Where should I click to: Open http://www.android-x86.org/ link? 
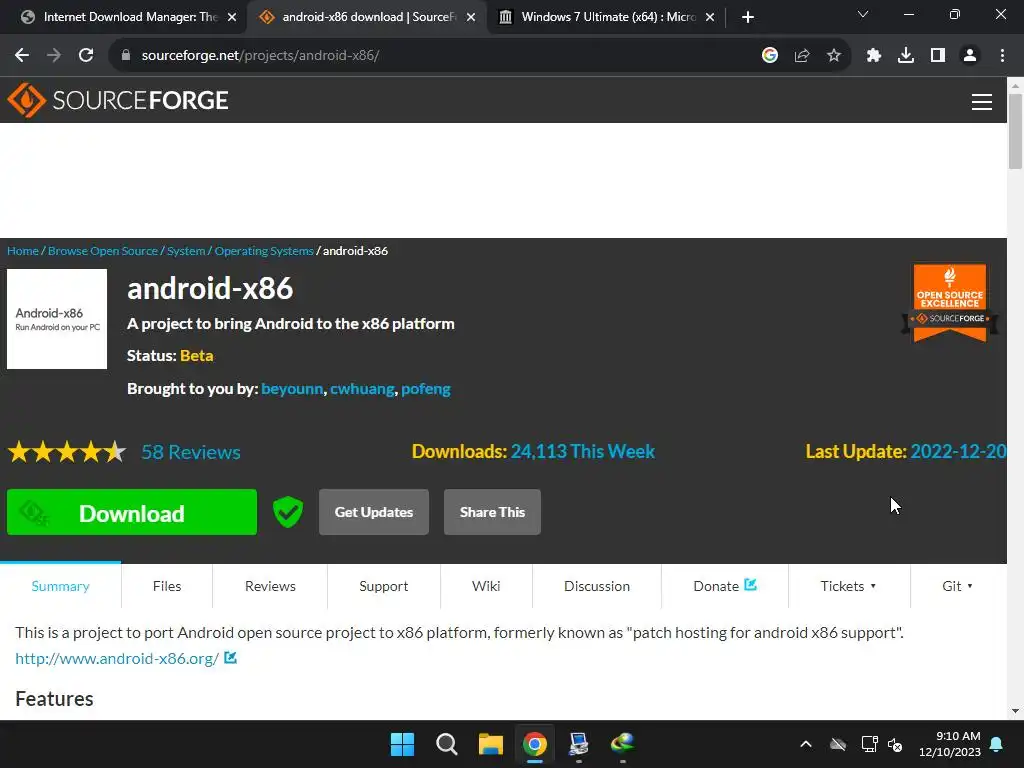coord(117,658)
